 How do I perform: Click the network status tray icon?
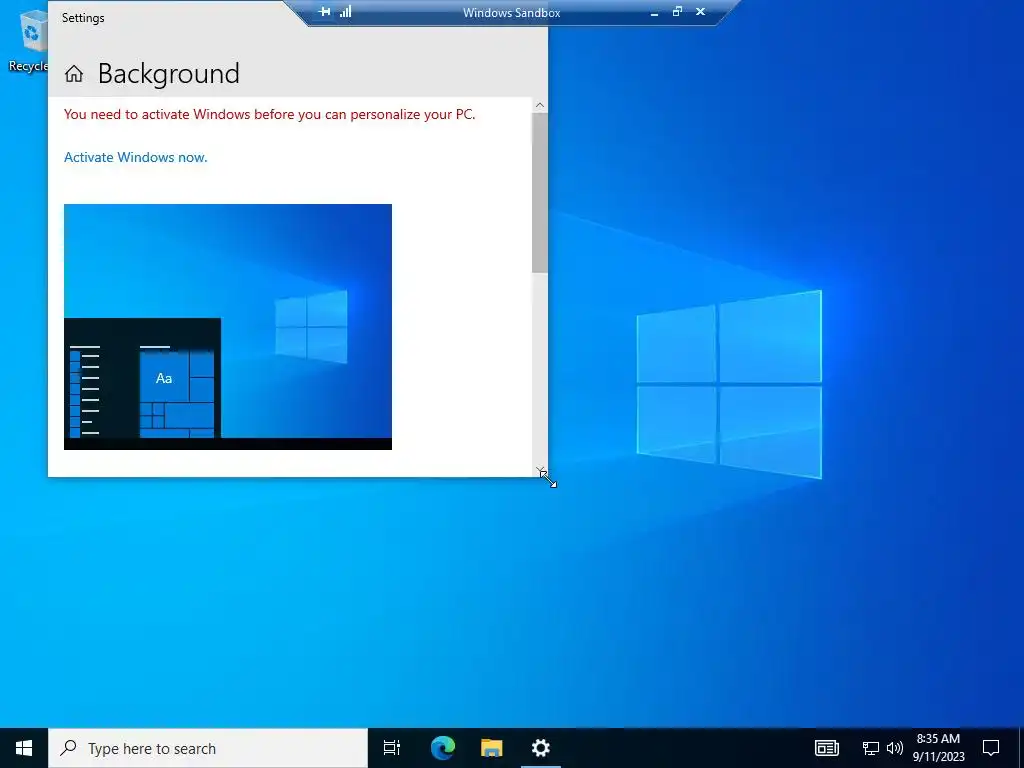[870, 748]
